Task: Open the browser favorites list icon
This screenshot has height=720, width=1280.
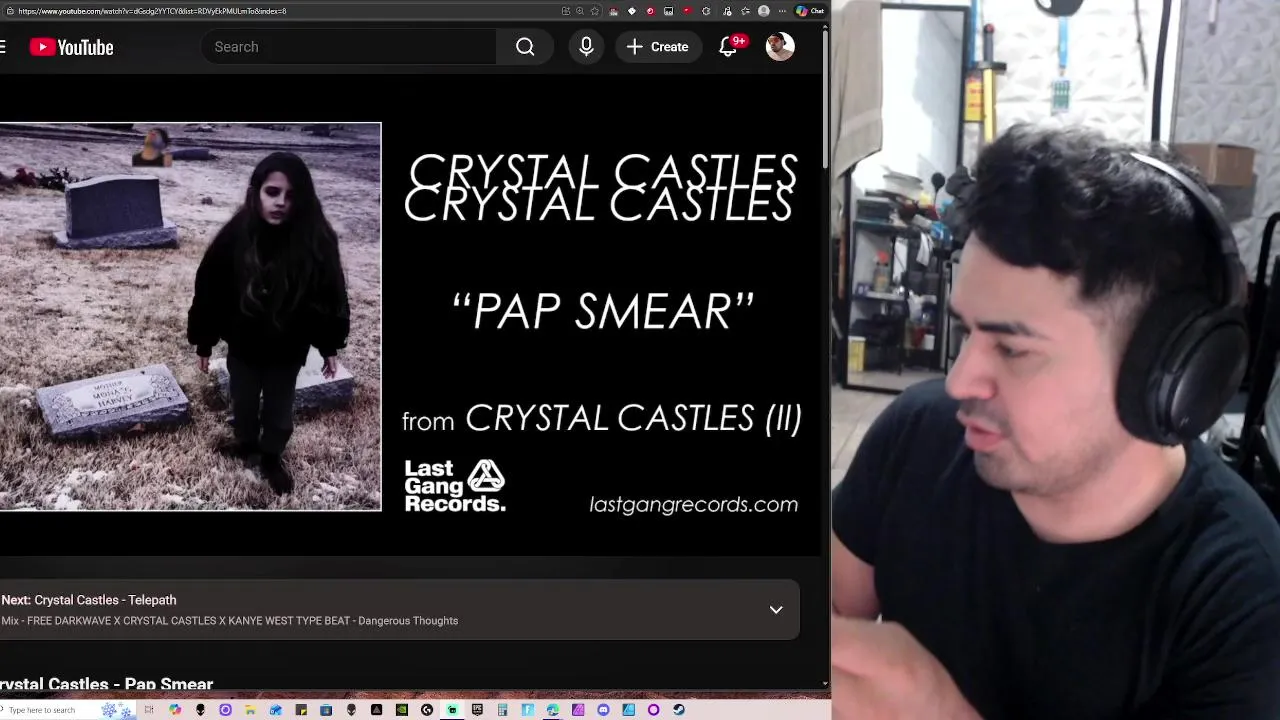Action: click(x=745, y=11)
